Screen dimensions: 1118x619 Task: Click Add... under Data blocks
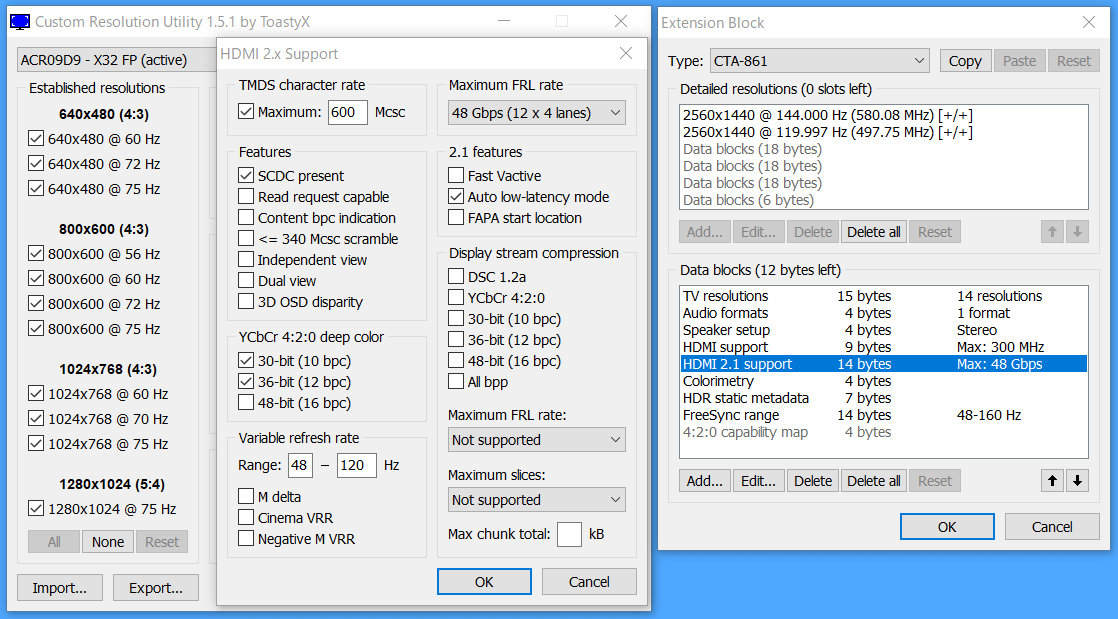click(x=704, y=481)
